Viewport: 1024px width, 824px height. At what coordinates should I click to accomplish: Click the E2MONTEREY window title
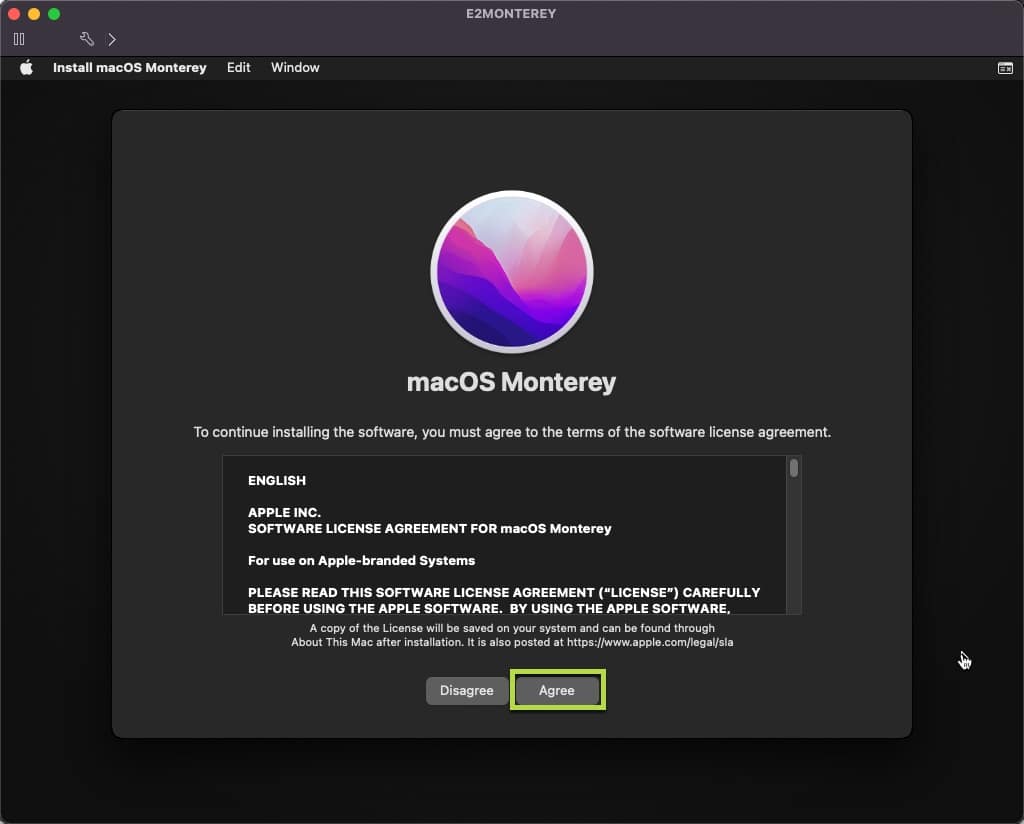click(511, 14)
